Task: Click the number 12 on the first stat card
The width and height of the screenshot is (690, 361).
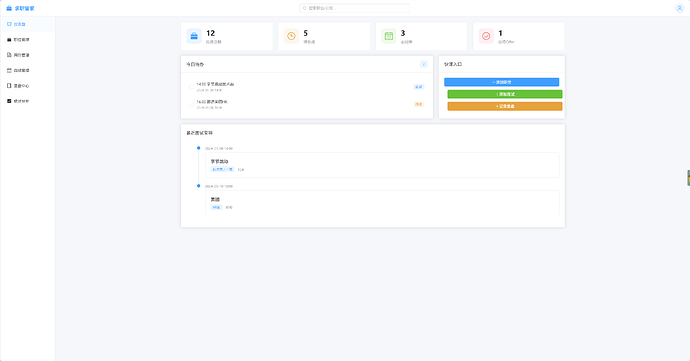Action: point(210,33)
